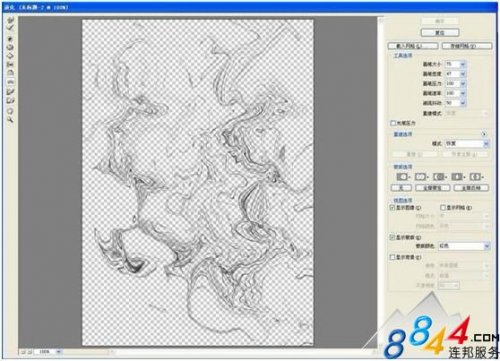Select the Mirror tool
This screenshot has width=500, height=361.
(11, 73)
